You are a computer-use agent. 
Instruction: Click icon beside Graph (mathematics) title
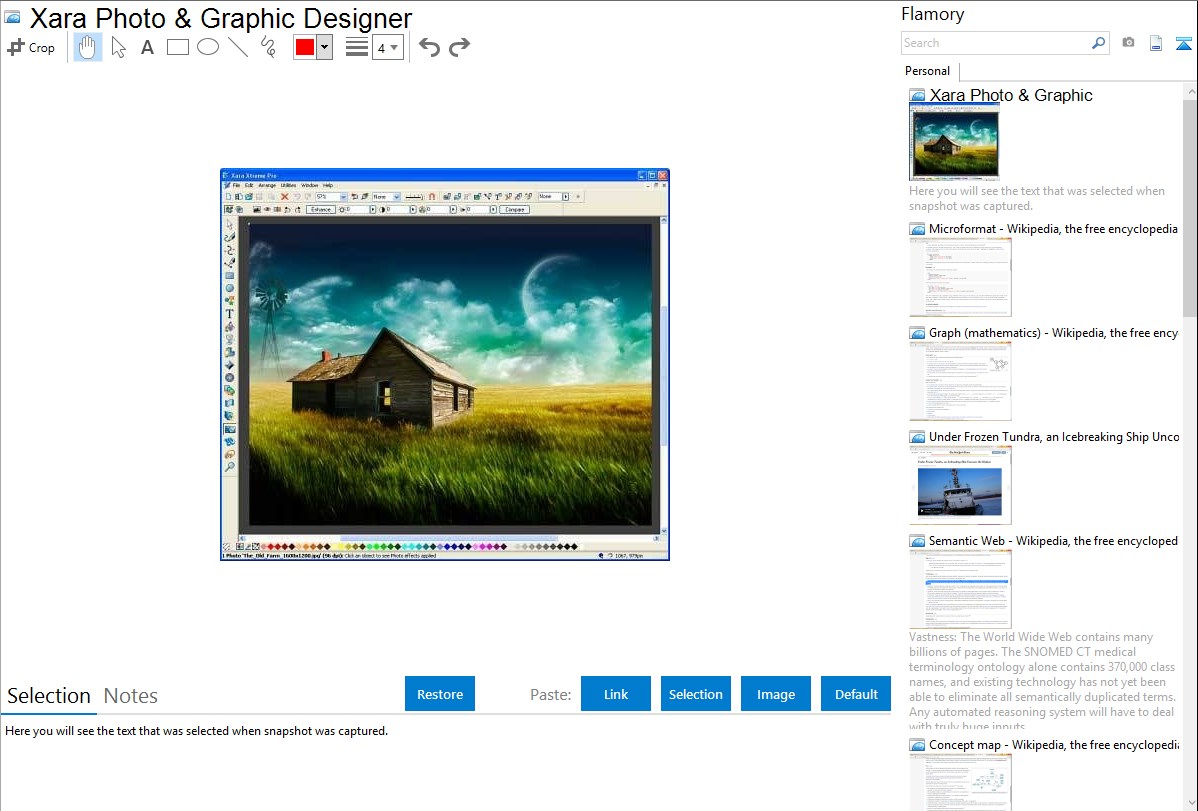pyautogui.click(x=917, y=333)
